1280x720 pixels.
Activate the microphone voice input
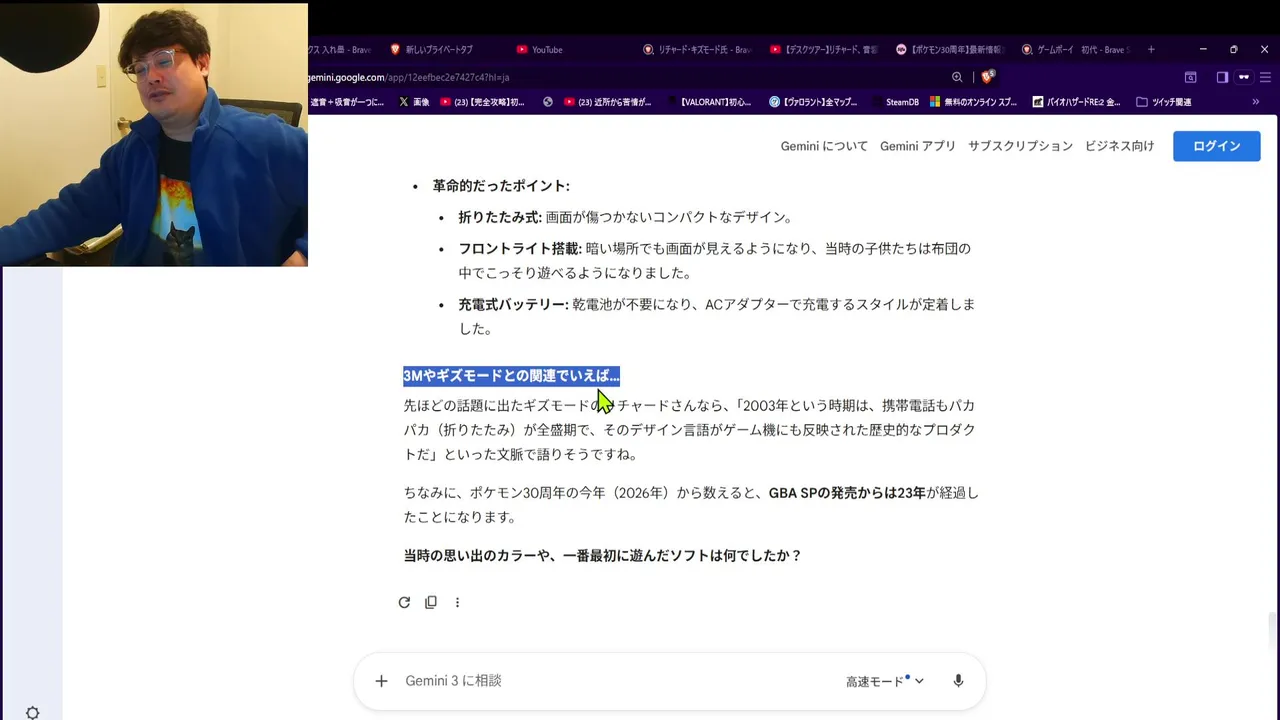pos(958,681)
